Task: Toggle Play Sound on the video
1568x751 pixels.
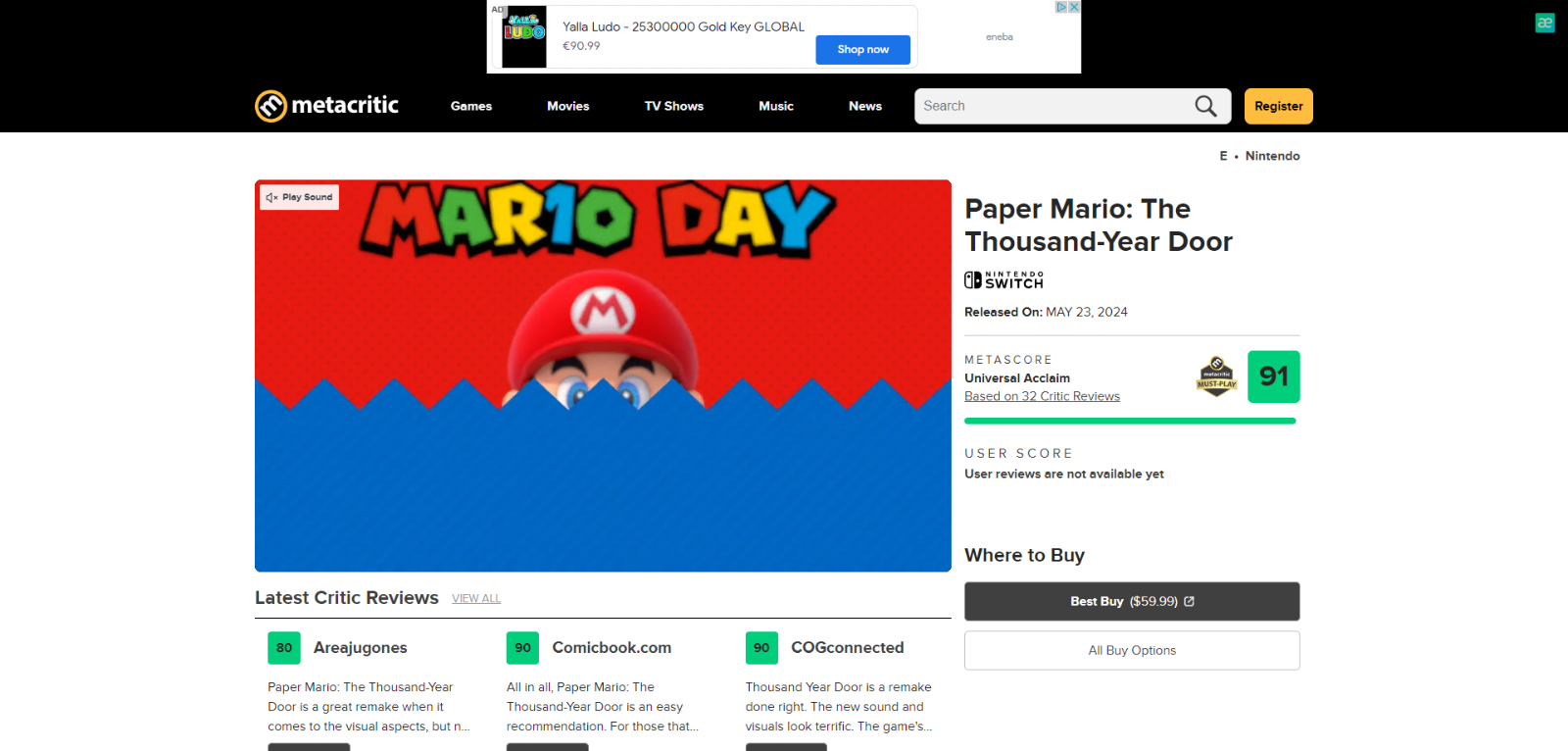Action: 299,197
